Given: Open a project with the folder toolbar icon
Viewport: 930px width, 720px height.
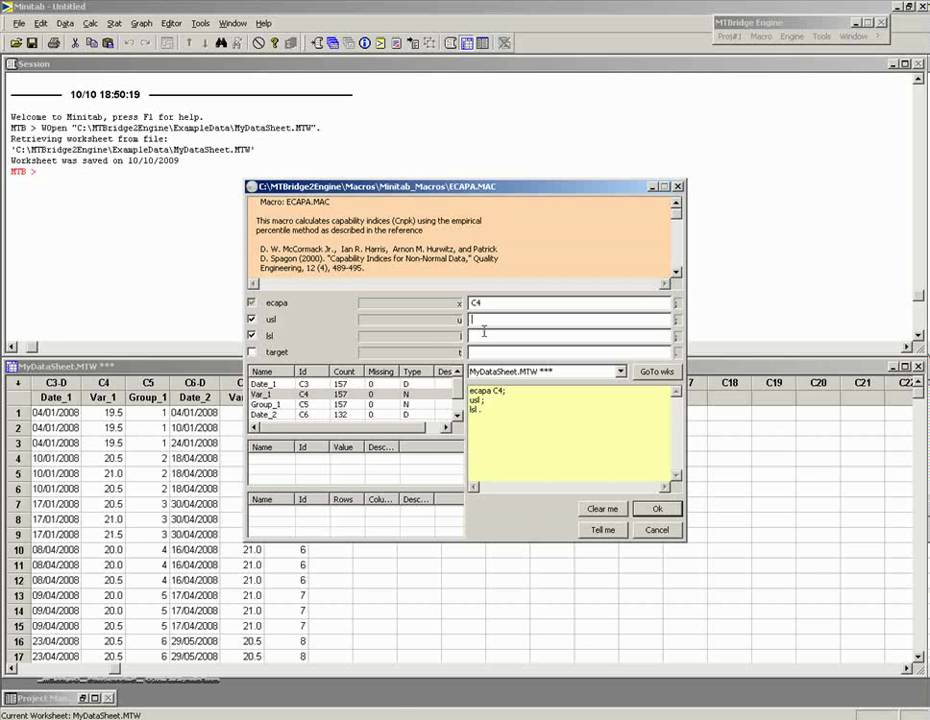Looking at the screenshot, I should click(x=16, y=43).
